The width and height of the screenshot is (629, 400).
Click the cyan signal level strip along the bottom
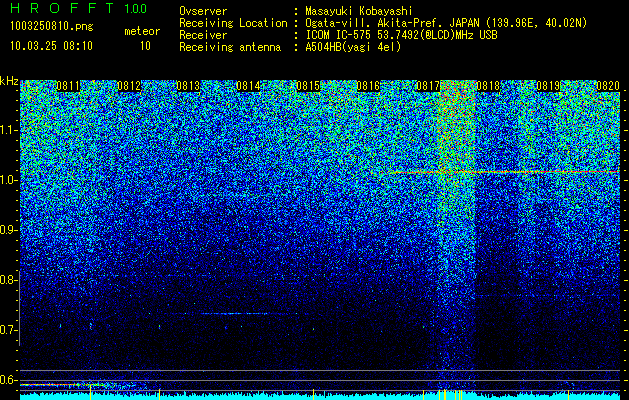[x=320, y=396]
